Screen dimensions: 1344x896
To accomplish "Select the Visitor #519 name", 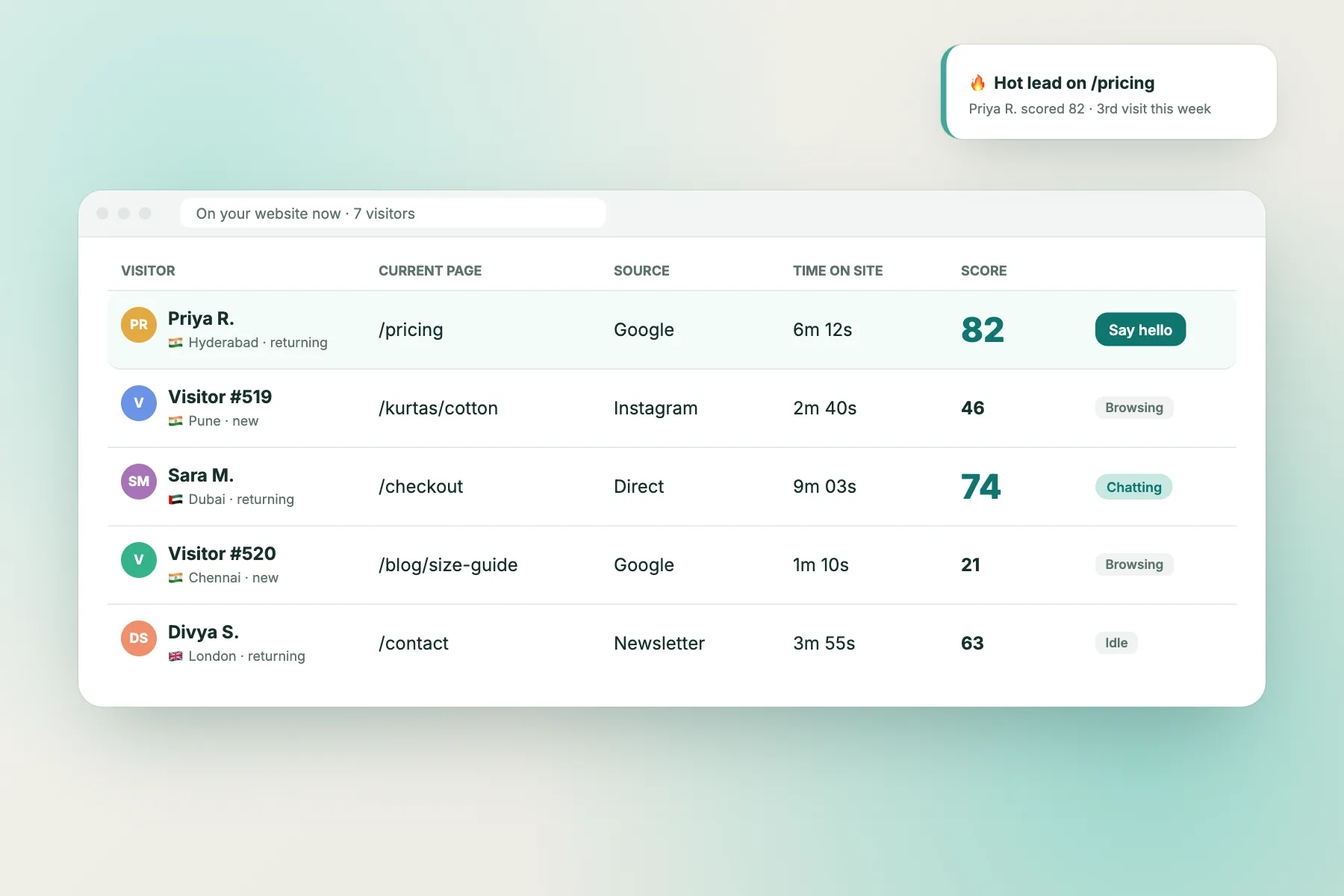I will (x=220, y=397).
